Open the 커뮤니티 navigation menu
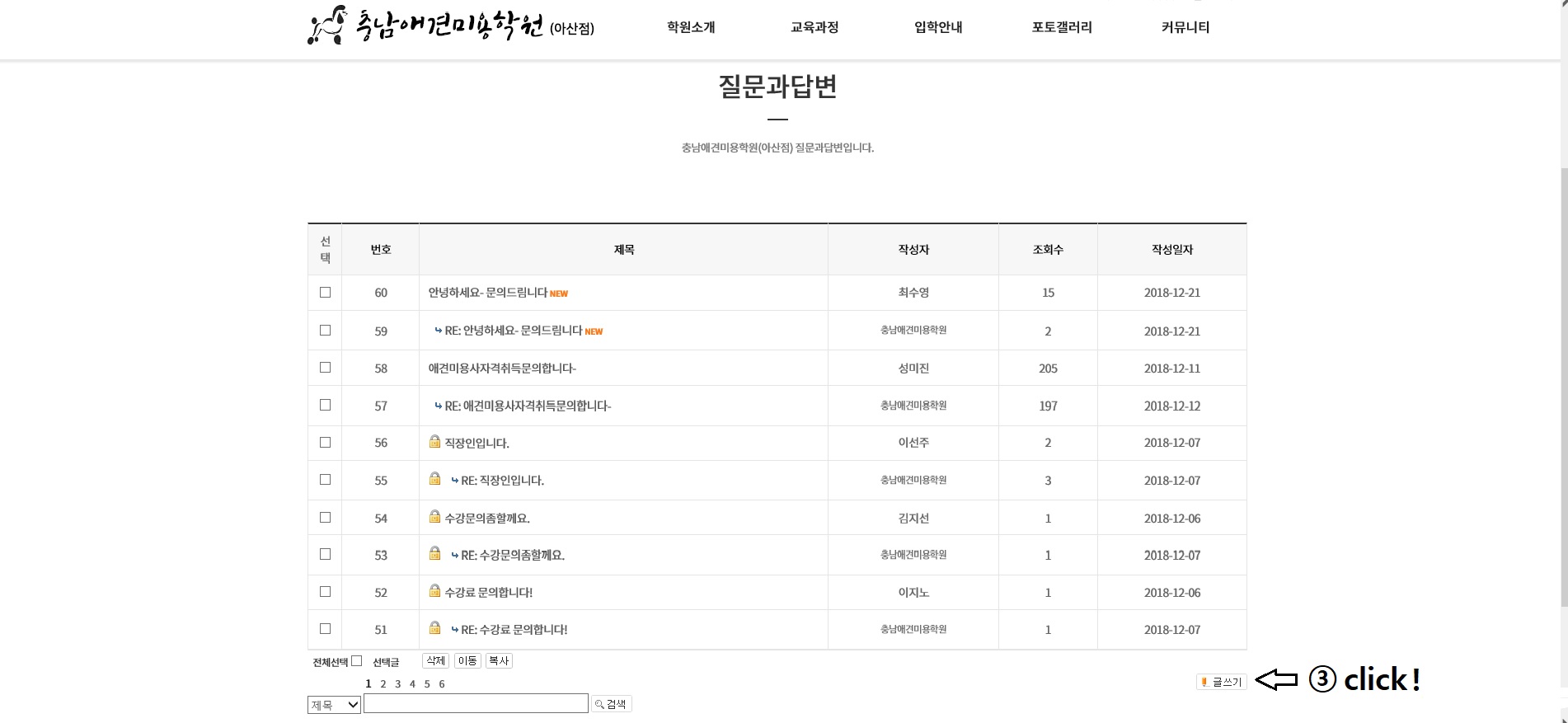Image resolution: width=1568 pixels, height=723 pixels. tap(1185, 27)
